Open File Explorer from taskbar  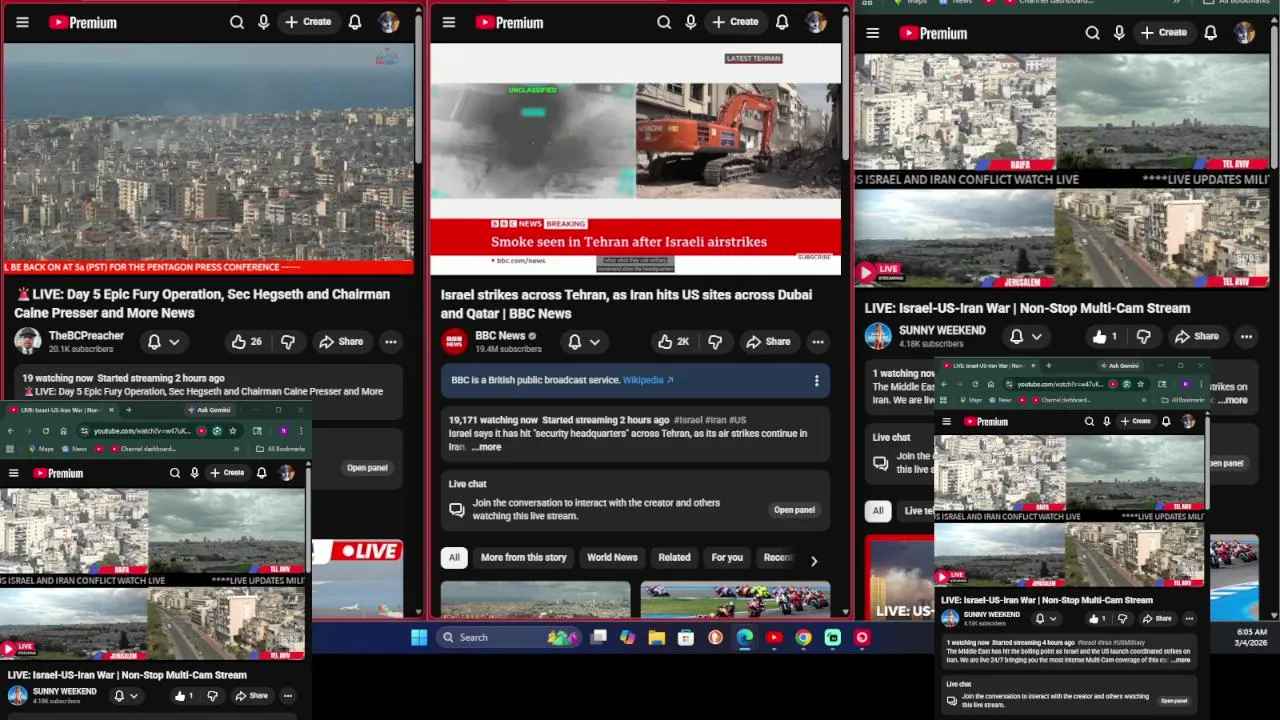(657, 637)
